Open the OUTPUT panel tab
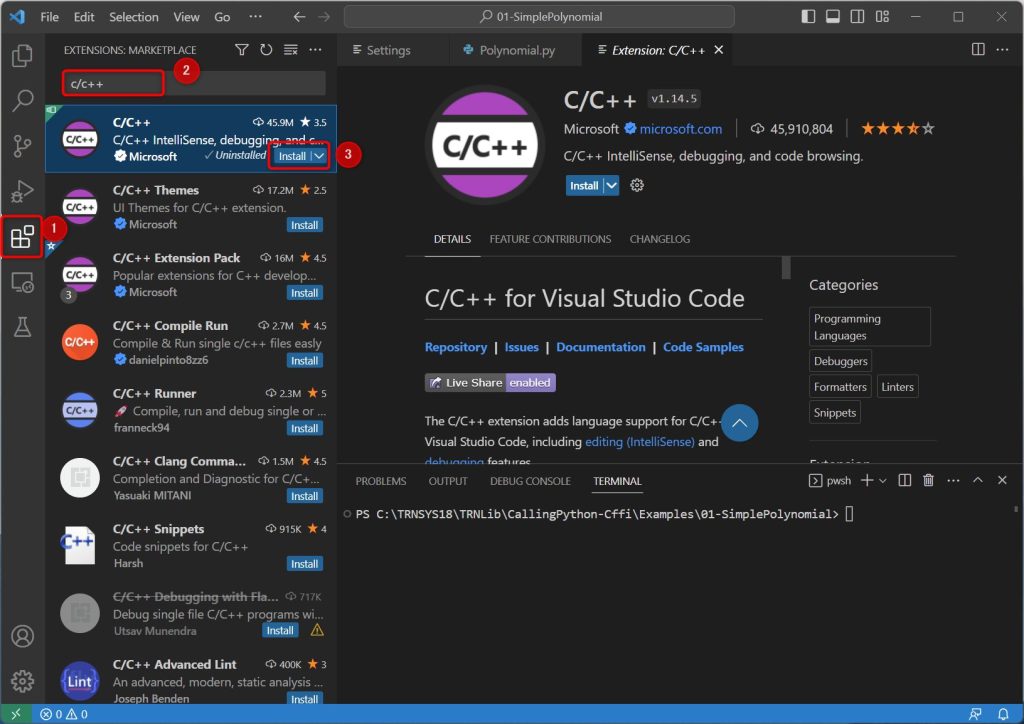 [x=448, y=481]
